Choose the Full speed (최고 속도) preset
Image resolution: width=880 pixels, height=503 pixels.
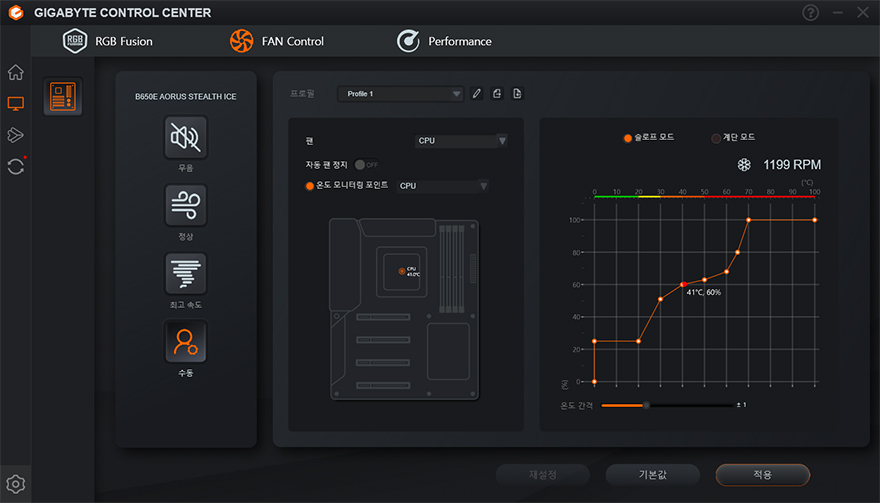click(x=186, y=274)
